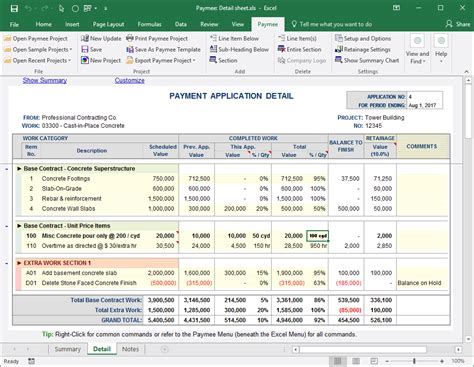Collapse the Extra Work Section 1 group
Image resolution: width=474 pixels, height=367 pixels.
pyautogui.click(x=7, y=263)
